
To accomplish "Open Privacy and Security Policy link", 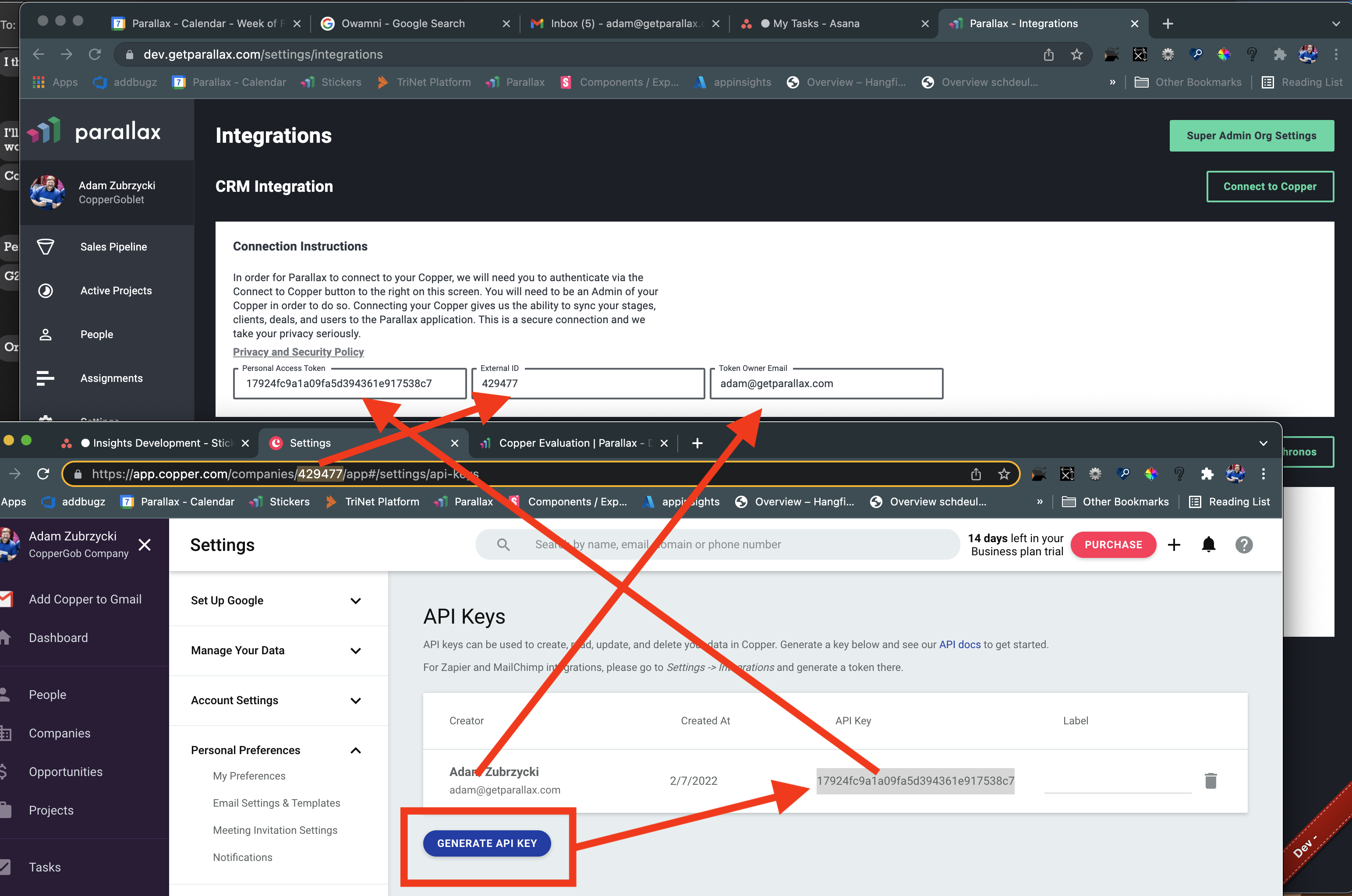I will tap(298, 352).
